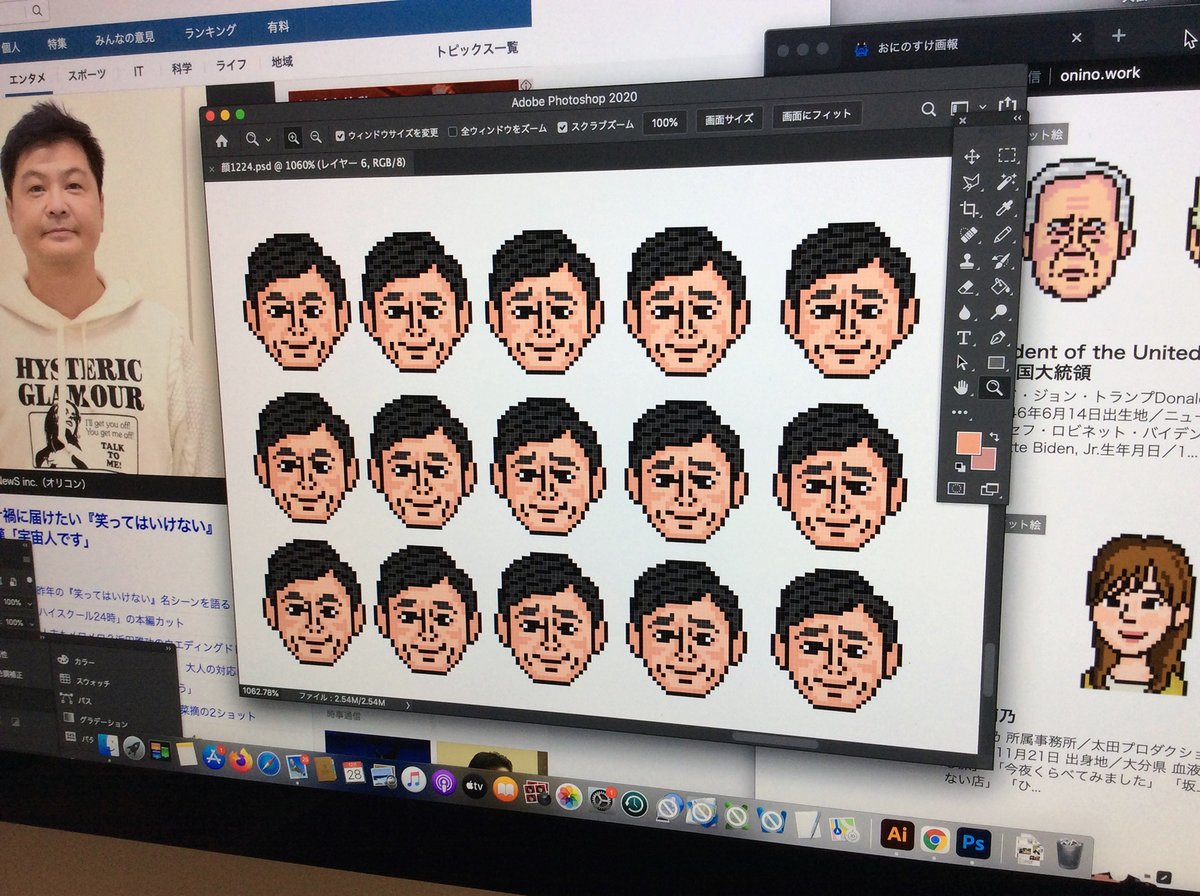The height and width of the screenshot is (896, 1200).
Task: Toggle Quick Mask mode
Action: click(956, 488)
